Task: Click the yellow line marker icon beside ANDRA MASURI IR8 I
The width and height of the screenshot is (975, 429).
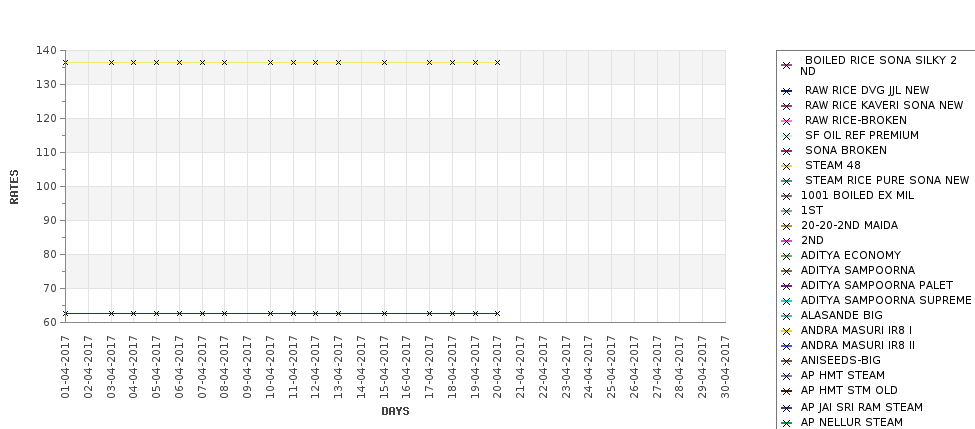Action: 787,331
